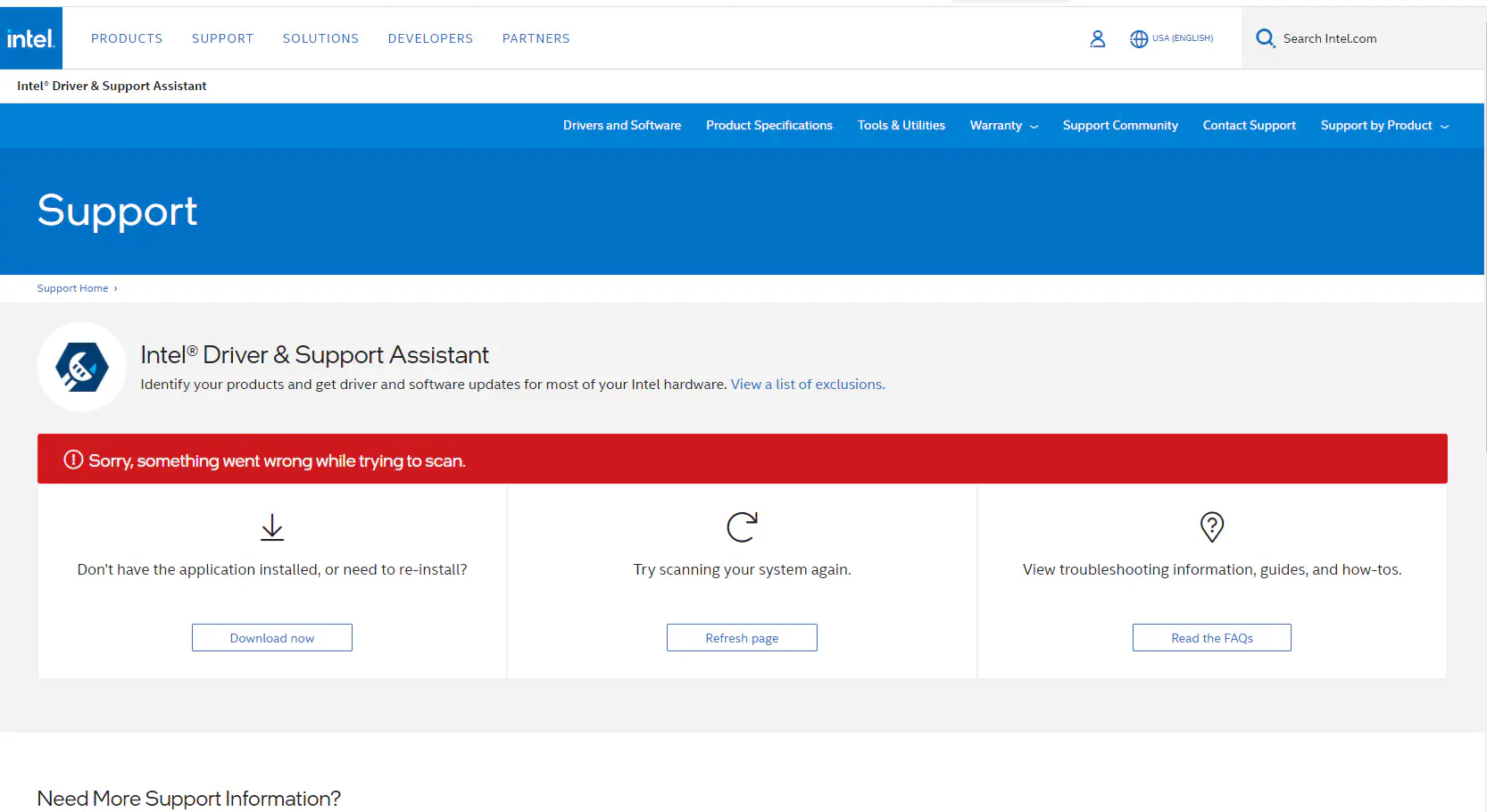Click the troubleshooting location-question icon
Viewport: 1487px width, 812px height.
point(1211,527)
